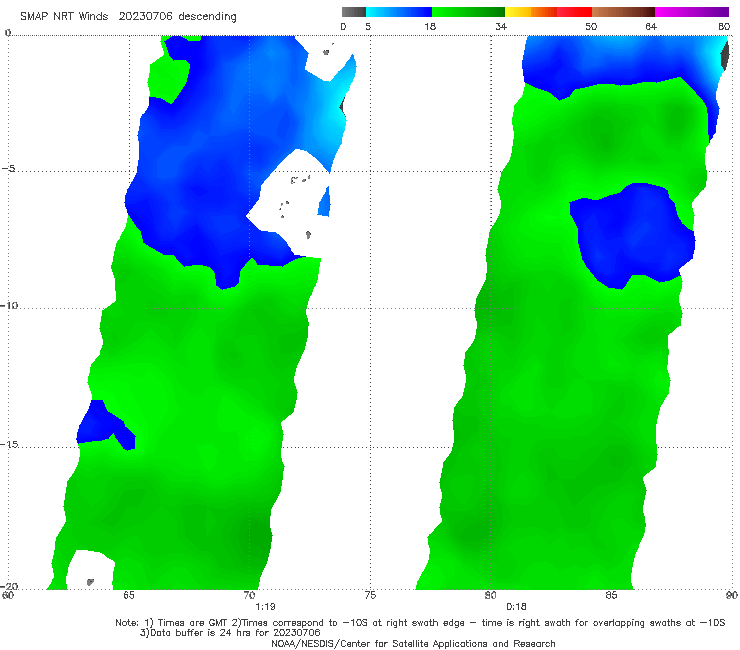This screenshot has width=740, height=650.
Task: Click the red segment of the color bar
Action: point(574,12)
